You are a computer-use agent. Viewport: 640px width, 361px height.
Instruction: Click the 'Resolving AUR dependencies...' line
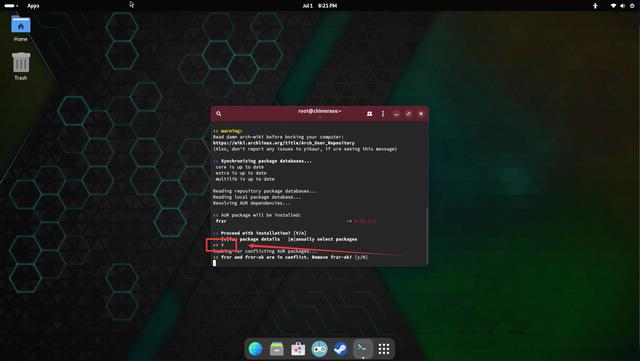252,203
